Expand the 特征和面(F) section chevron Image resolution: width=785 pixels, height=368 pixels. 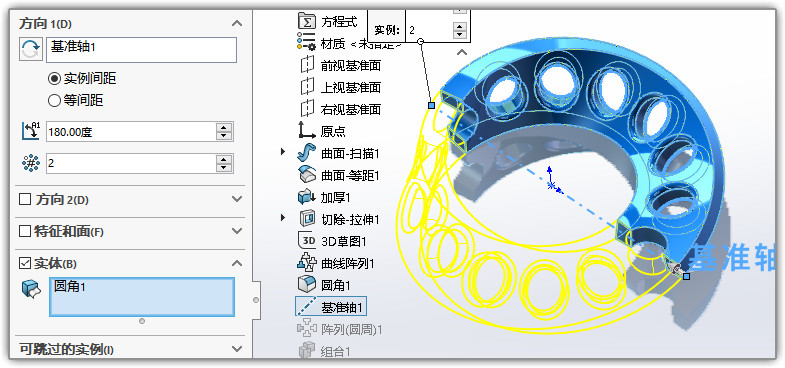click(237, 231)
